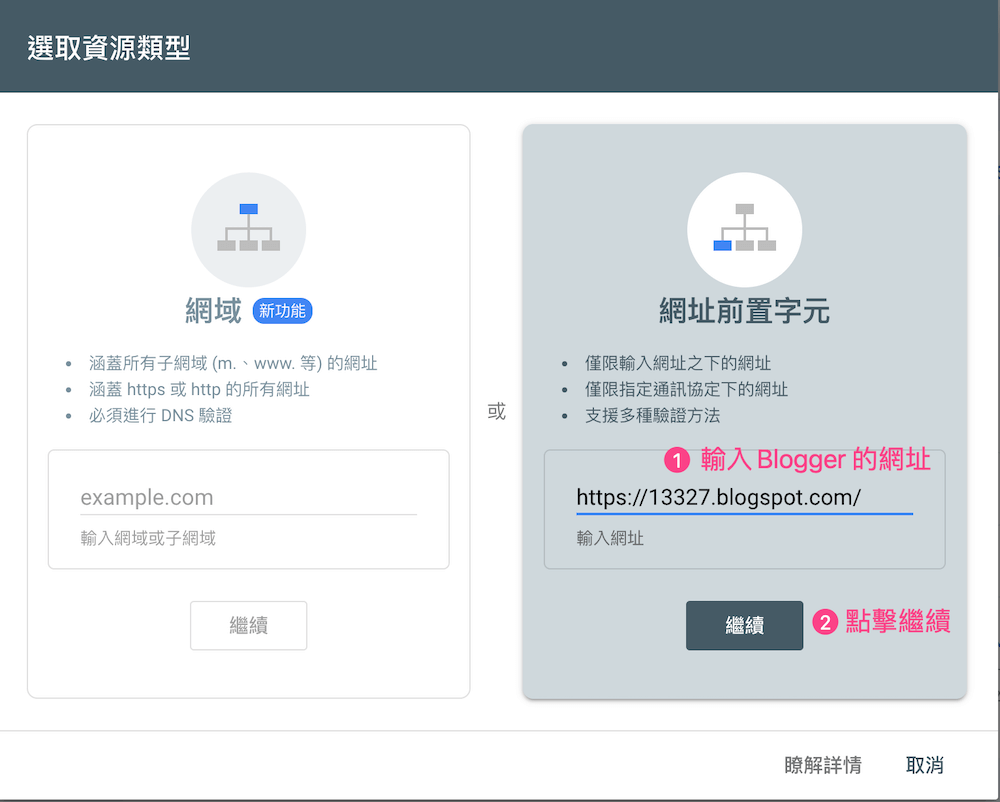Click the 選取資源類型 dialog title

click(x=109, y=48)
